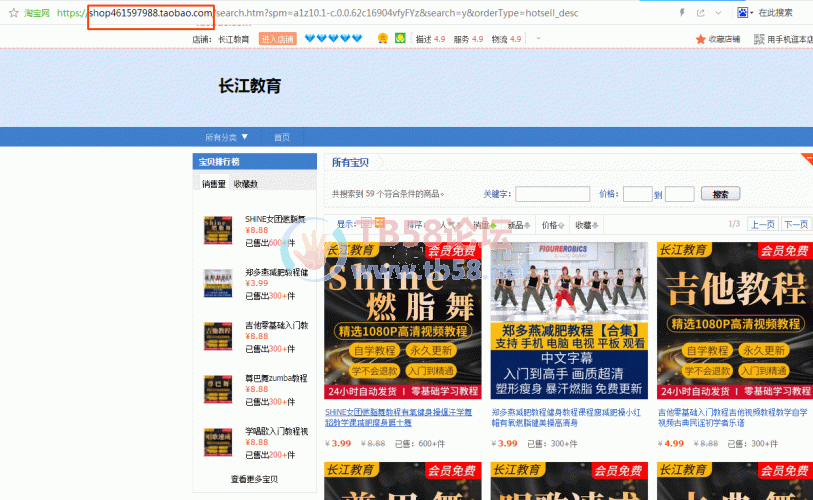Go to 首页 in shop navigation
The width and height of the screenshot is (813, 500).
coord(282,137)
